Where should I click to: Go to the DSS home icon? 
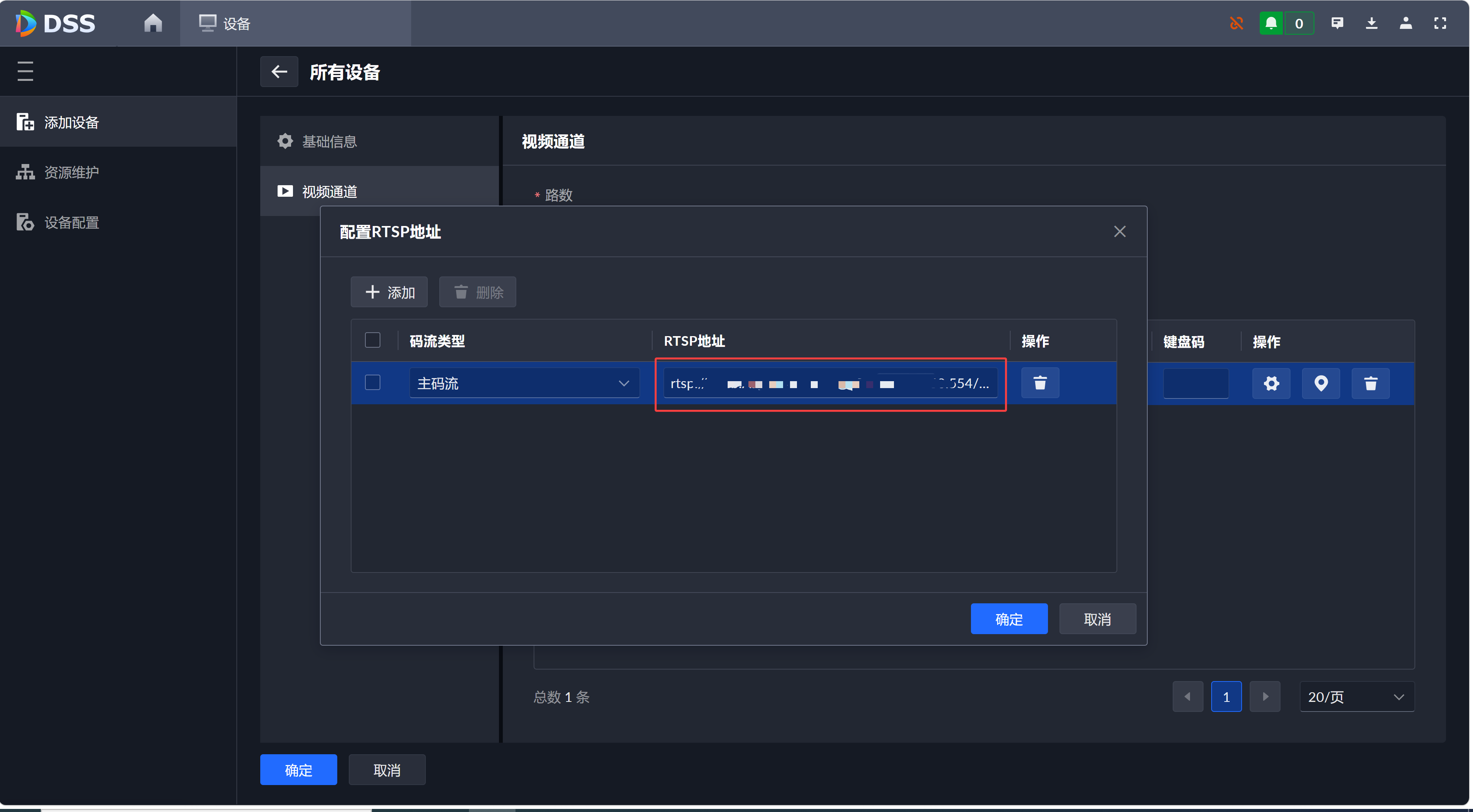pyautogui.click(x=153, y=23)
